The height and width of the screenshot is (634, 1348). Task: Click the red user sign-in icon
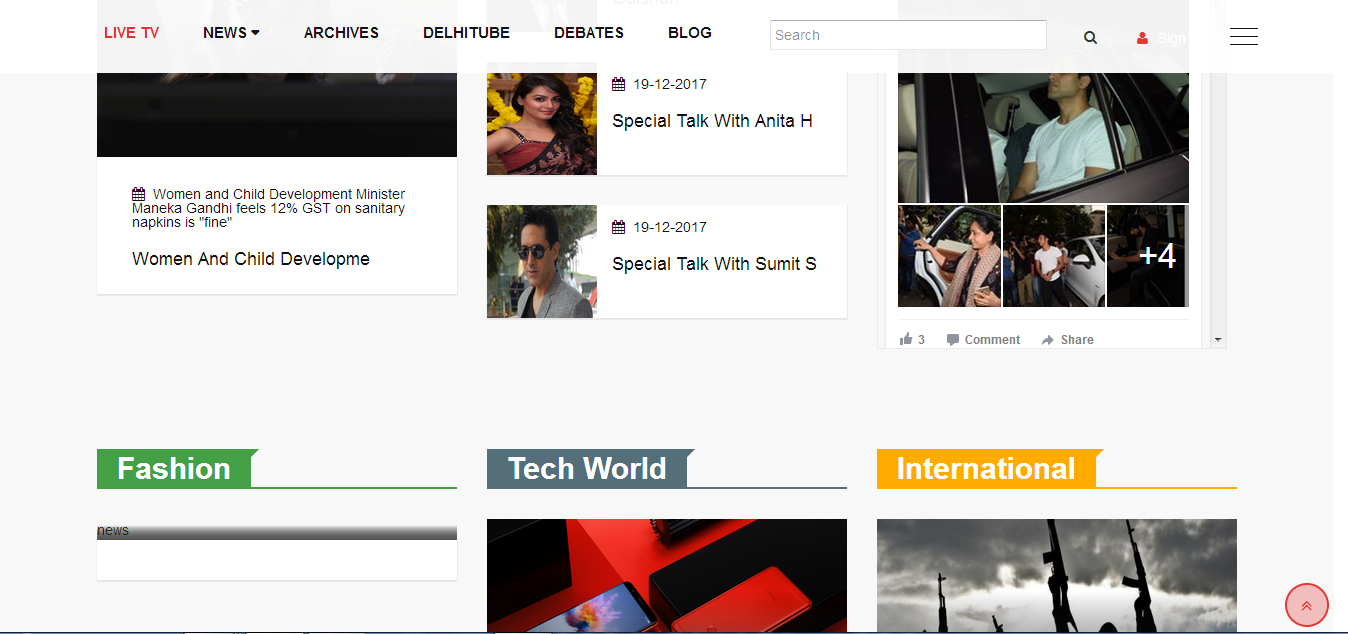[x=1142, y=38]
